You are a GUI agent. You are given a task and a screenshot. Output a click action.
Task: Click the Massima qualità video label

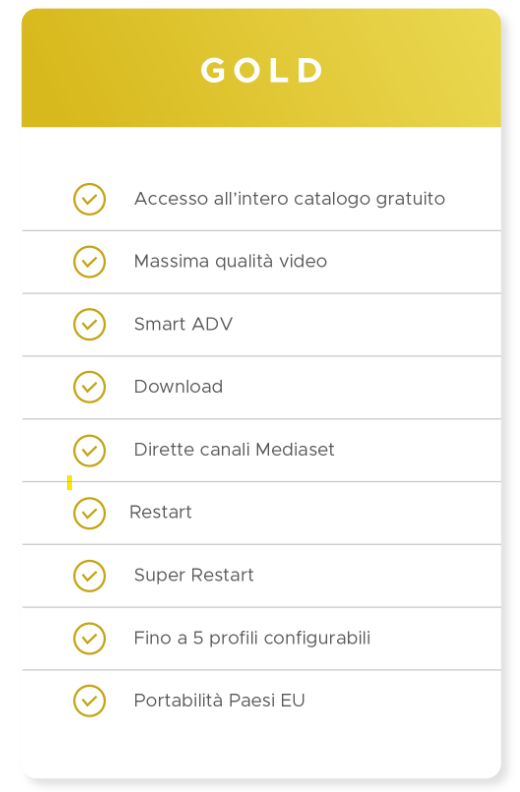coord(230,261)
